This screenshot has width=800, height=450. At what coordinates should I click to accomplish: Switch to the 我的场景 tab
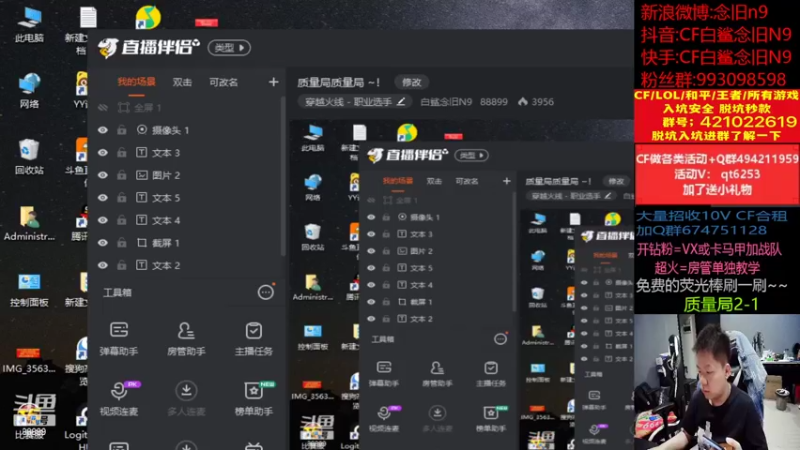tap(136, 82)
